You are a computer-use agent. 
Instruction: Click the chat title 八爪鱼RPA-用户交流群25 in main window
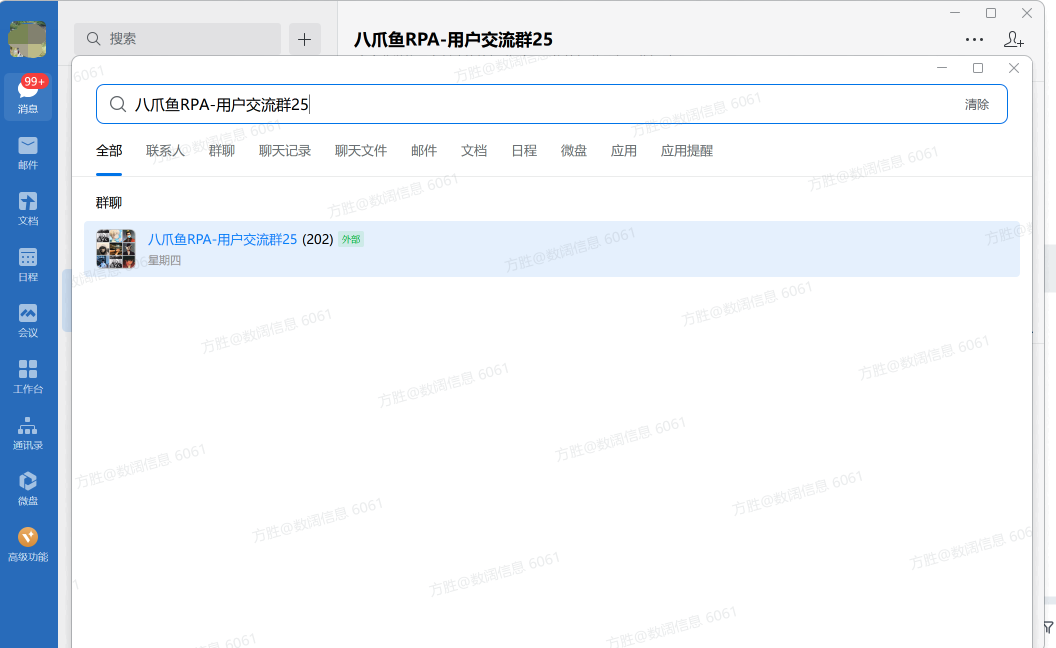pyautogui.click(x=453, y=40)
